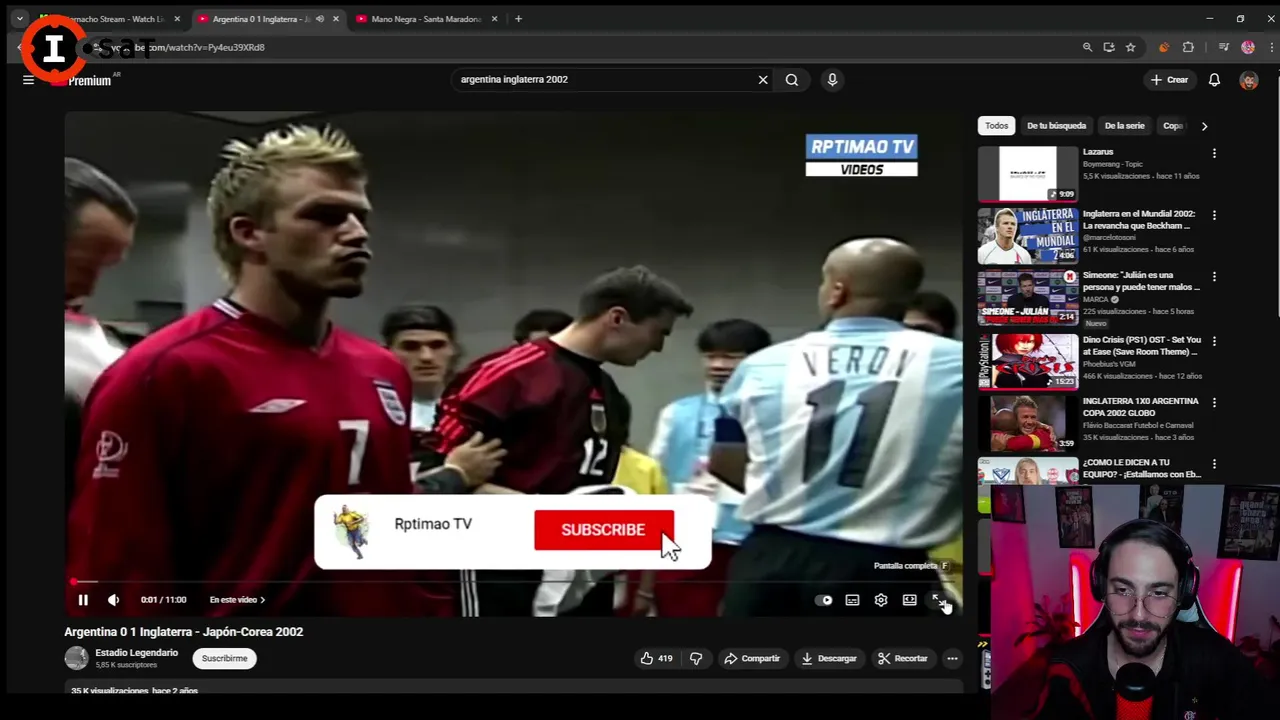
Task: Open options for '¿COMO LE DICEN A TU EQUIPO?'
Action: pos(1214,464)
